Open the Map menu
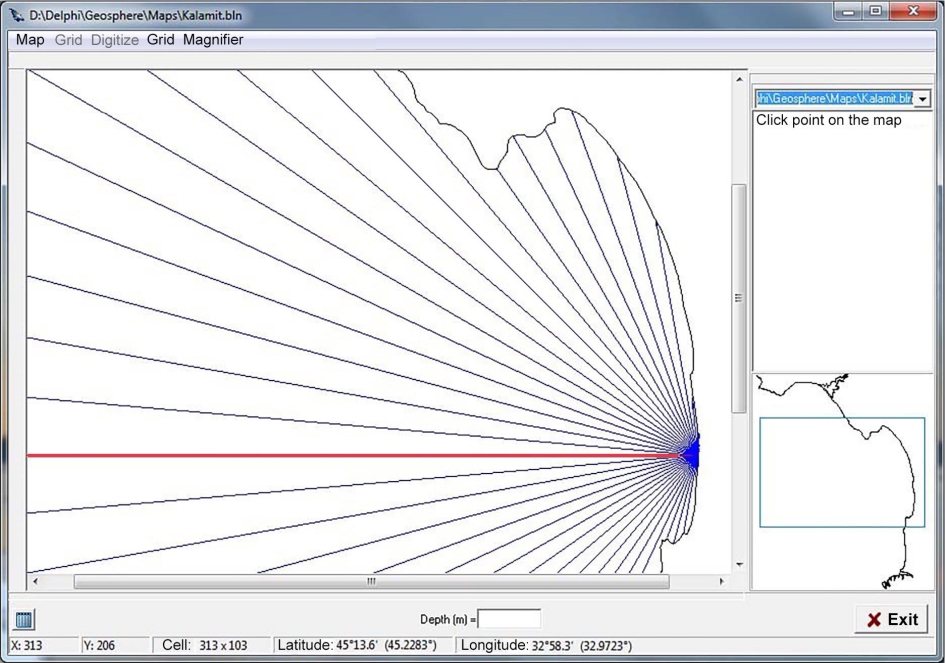945x663 pixels. pos(30,40)
